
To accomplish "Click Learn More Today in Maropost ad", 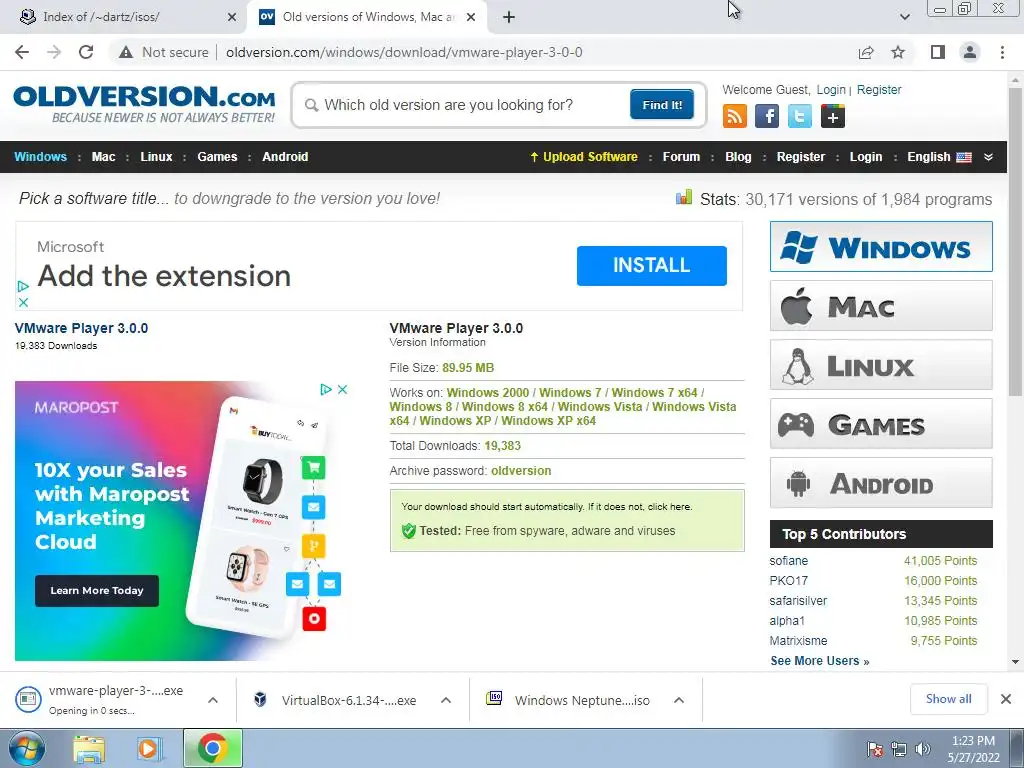I will (97, 590).
